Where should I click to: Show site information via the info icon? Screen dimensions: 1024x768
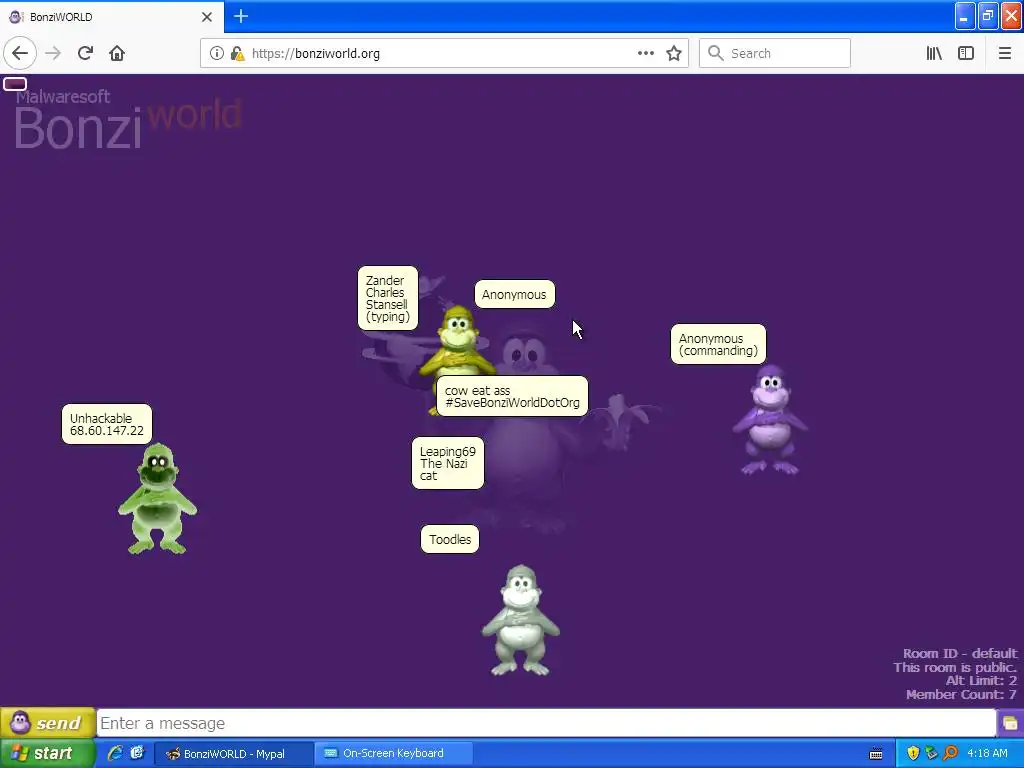(x=216, y=53)
